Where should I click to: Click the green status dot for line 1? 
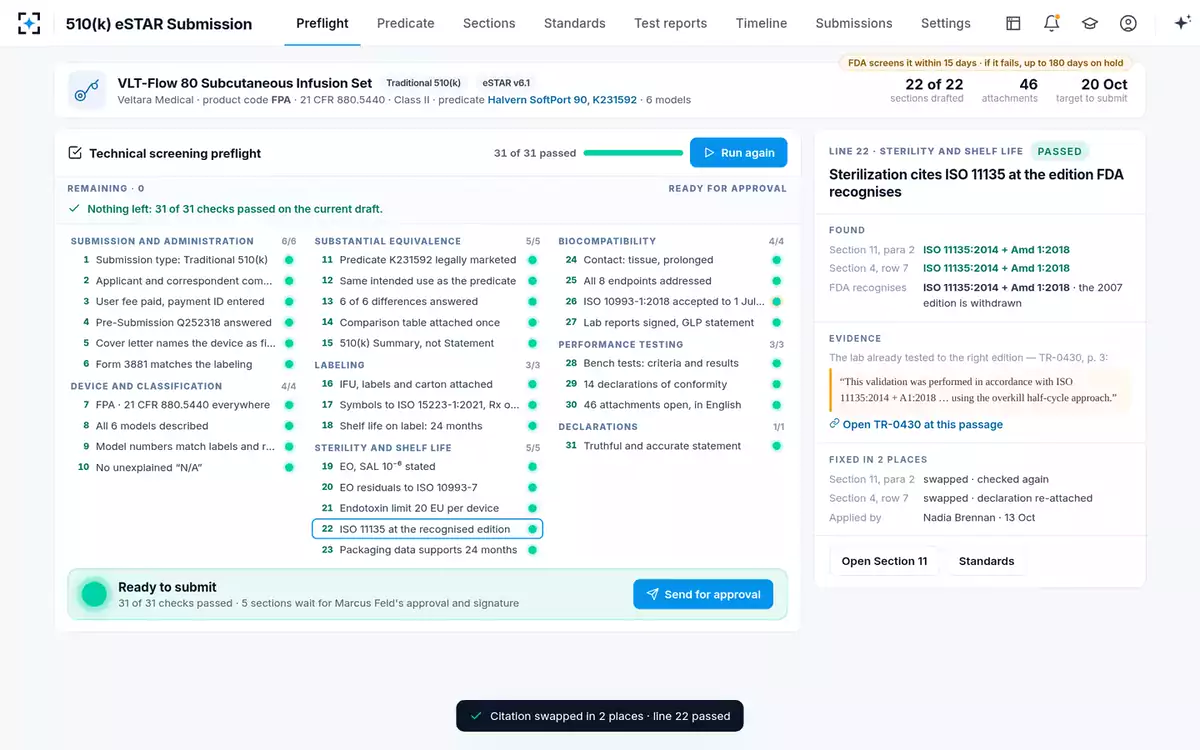click(x=288, y=260)
